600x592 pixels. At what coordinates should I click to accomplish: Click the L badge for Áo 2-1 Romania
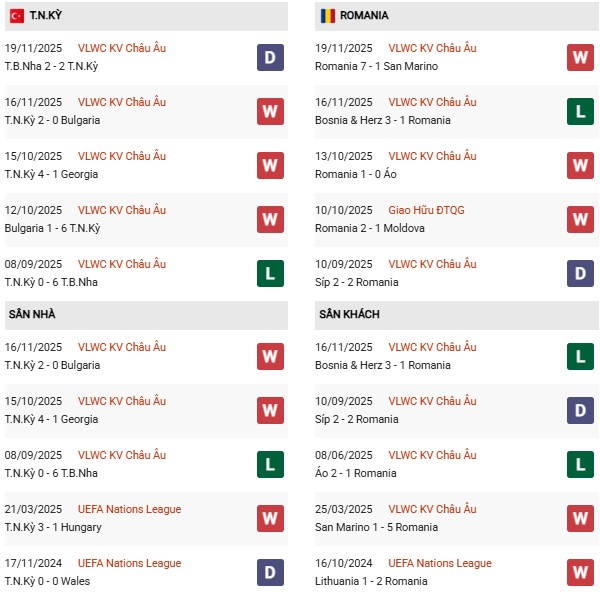[x=580, y=464]
